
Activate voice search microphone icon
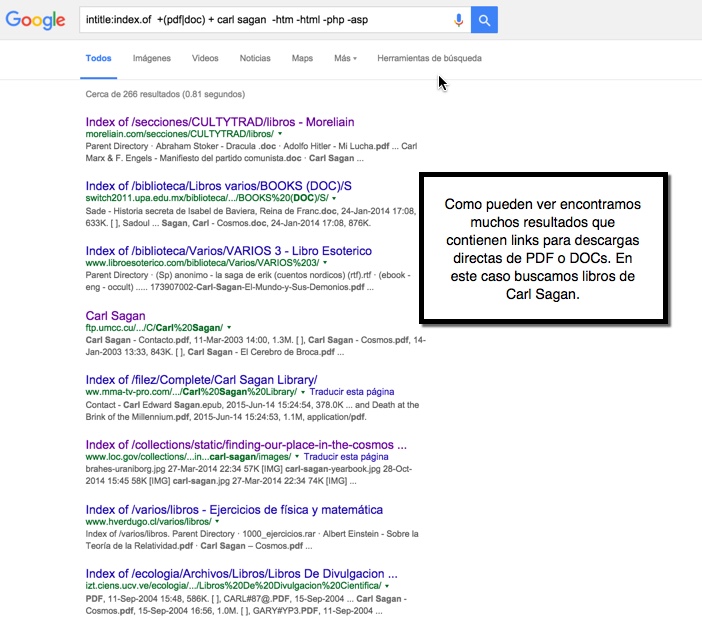(x=459, y=20)
